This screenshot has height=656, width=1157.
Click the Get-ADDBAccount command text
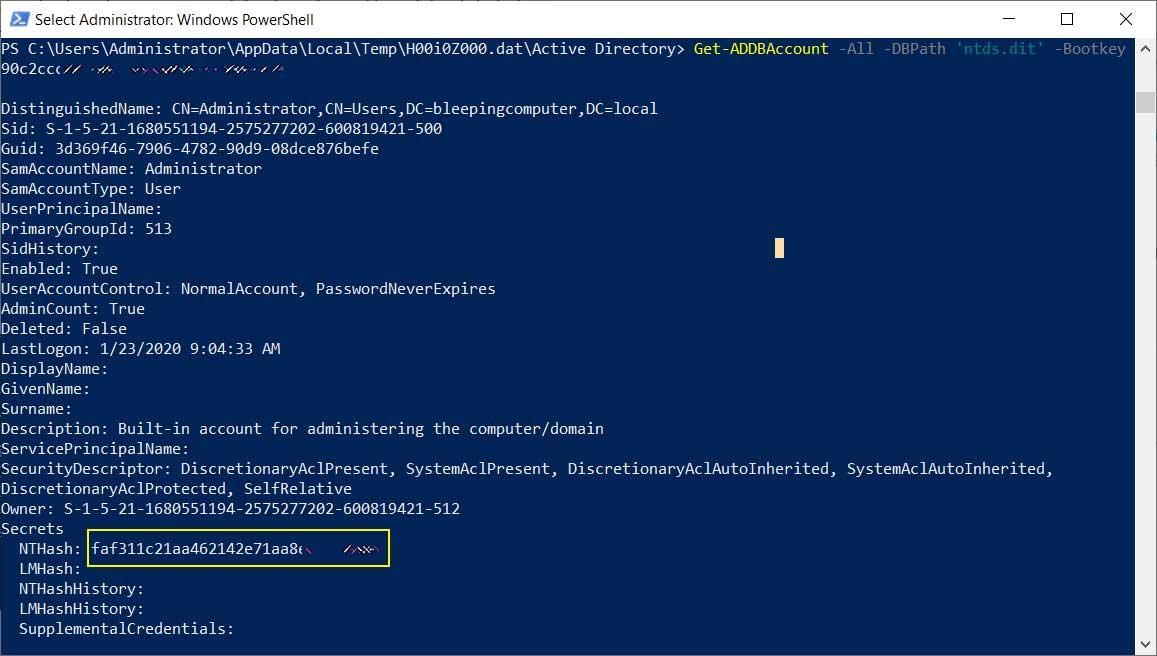pyautogui.click(x=761, y=49)
